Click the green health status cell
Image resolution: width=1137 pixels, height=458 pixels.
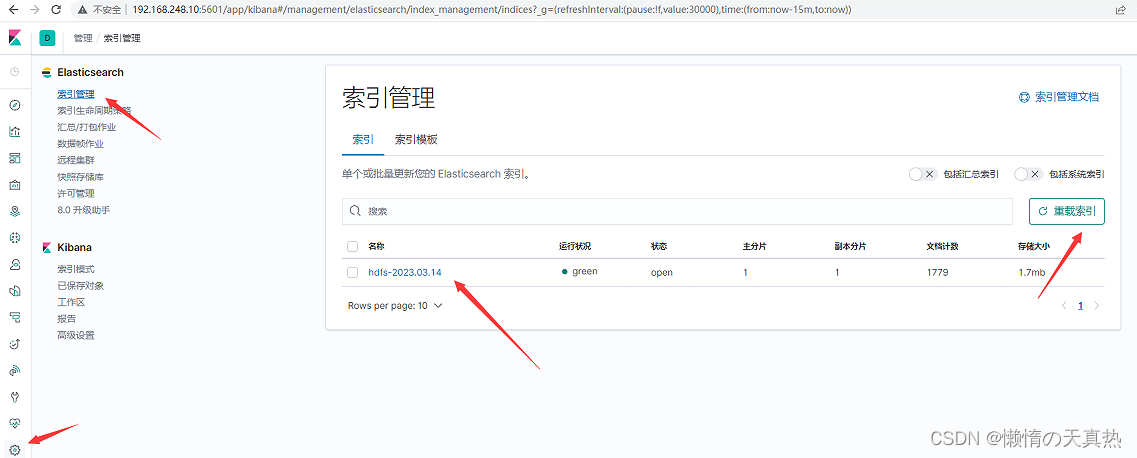click(579, 272)
